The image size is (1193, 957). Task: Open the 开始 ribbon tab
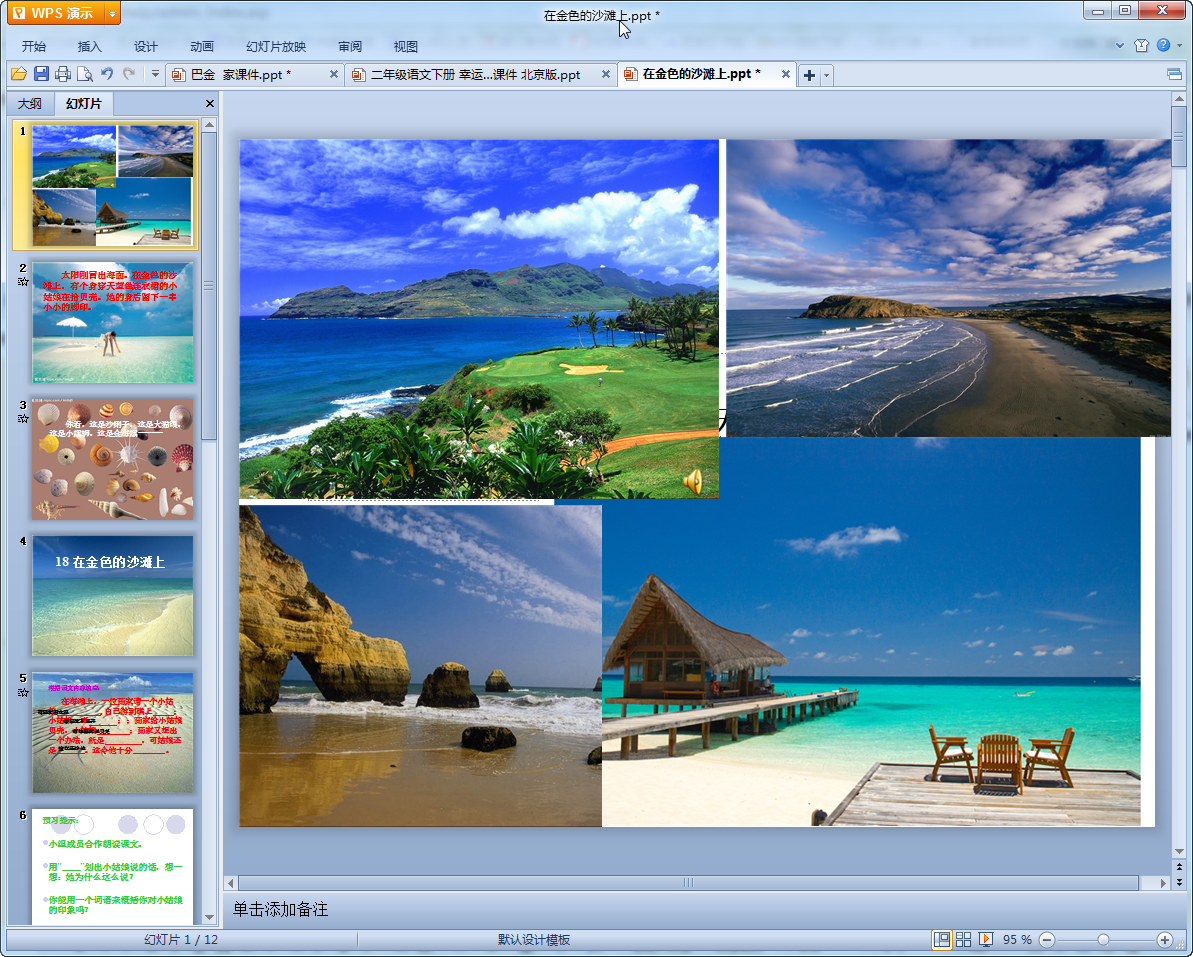pyautogui.click(x=34, y=46)
